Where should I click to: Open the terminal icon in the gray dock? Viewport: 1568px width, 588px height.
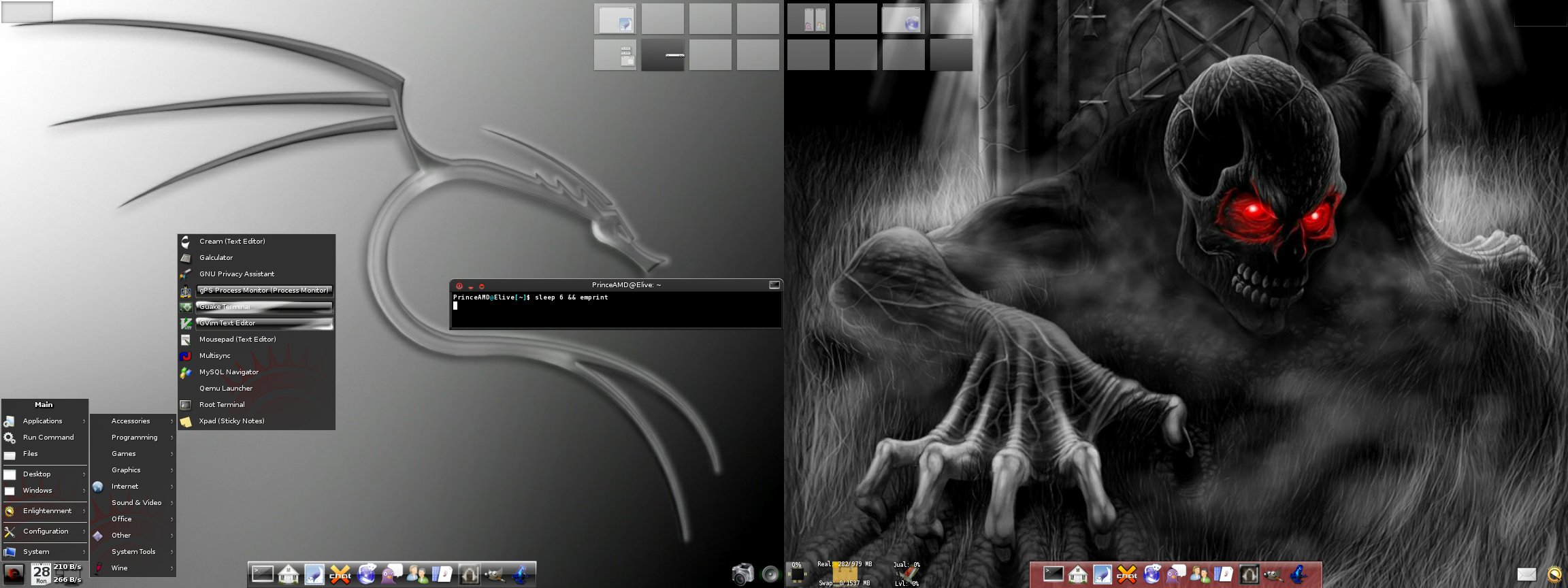263,574
